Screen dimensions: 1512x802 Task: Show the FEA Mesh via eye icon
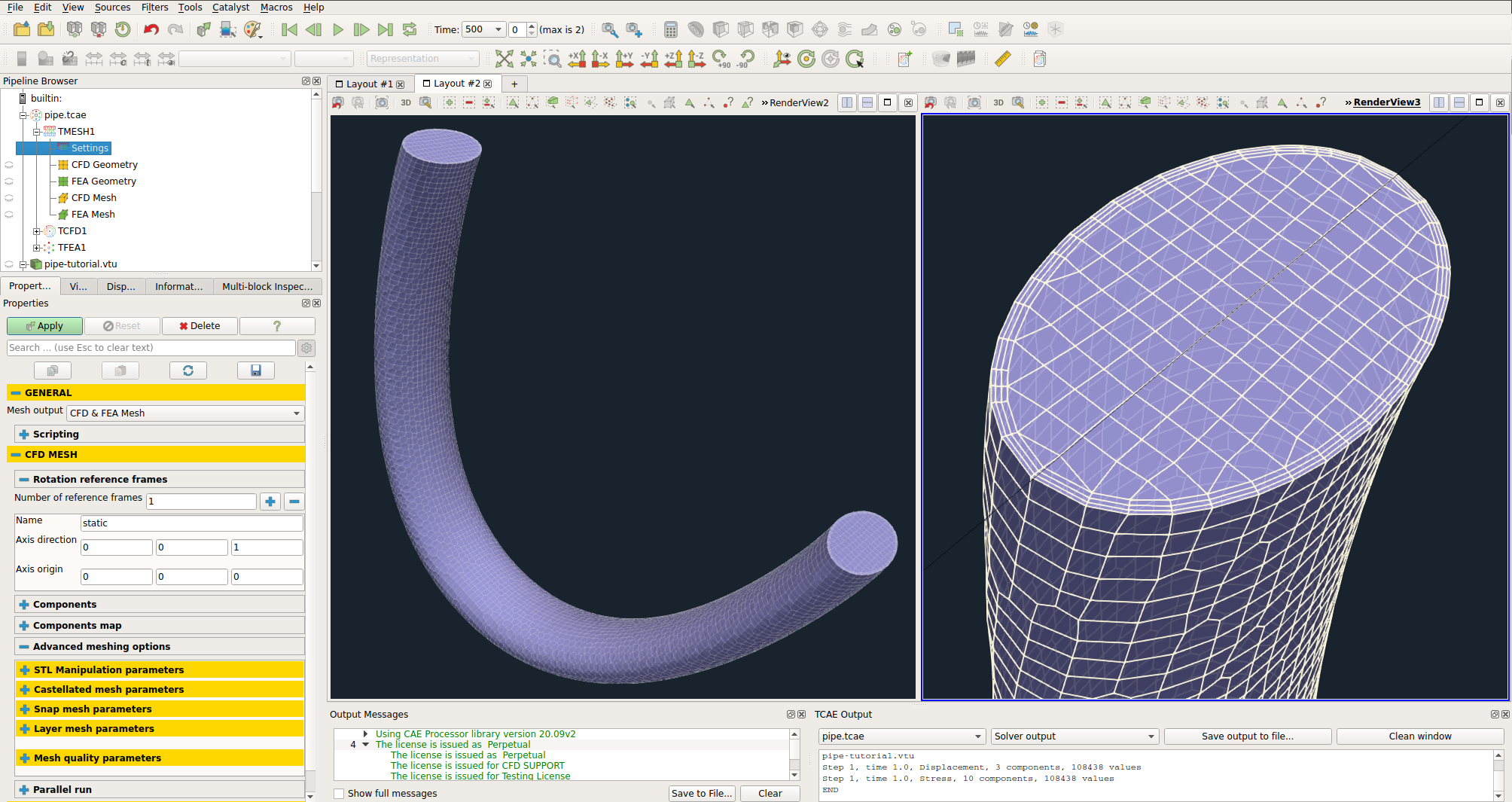(x=9, y=215)
